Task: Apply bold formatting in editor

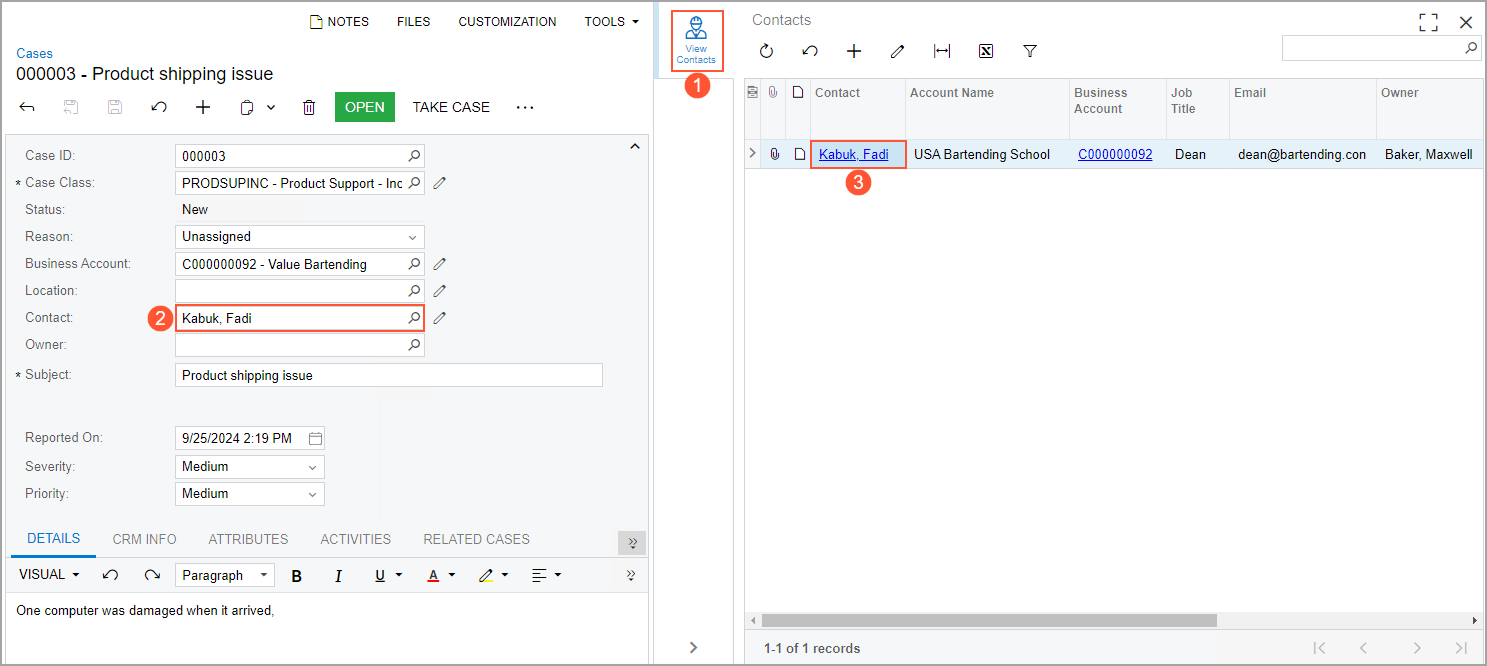Action: tap(296, 575)
